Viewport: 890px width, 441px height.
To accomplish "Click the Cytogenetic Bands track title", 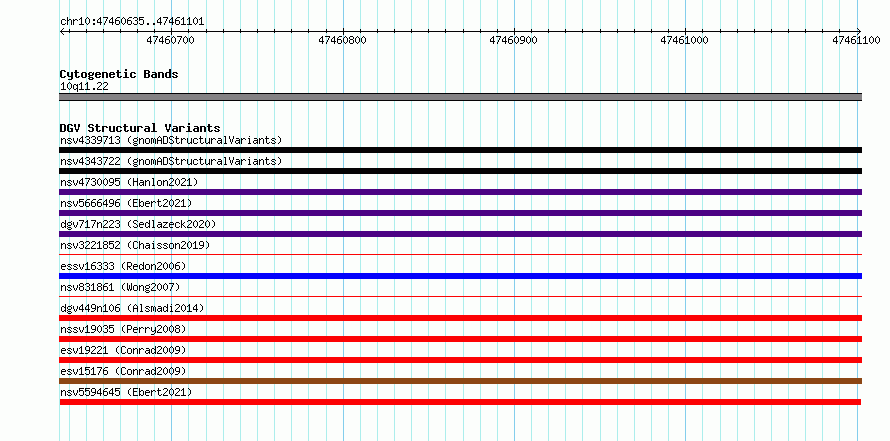I will click(119, 74).
